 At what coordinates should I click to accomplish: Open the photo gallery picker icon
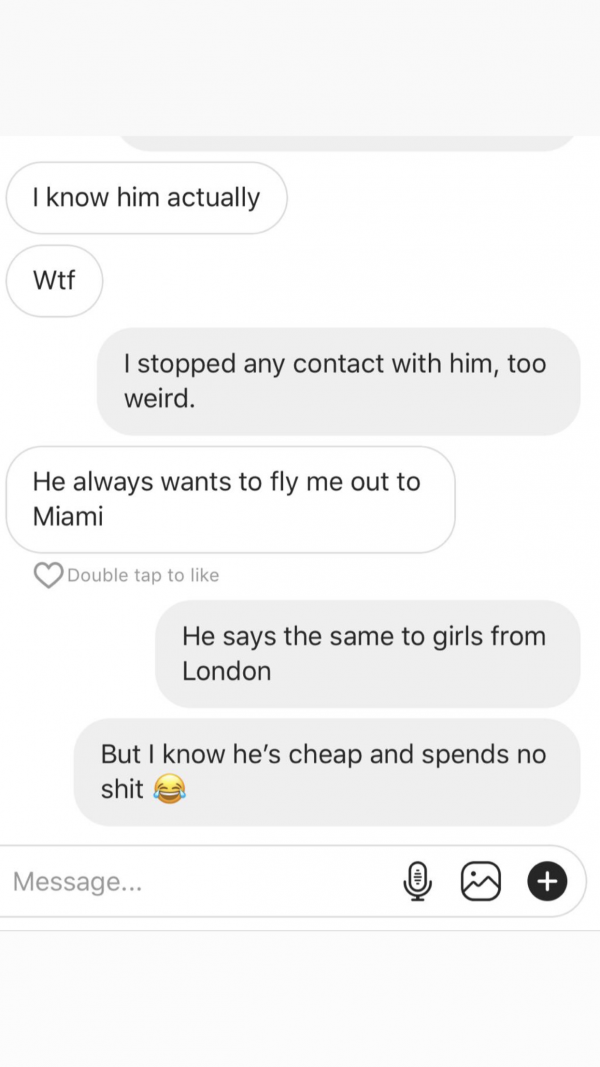[x=481, y=881]
